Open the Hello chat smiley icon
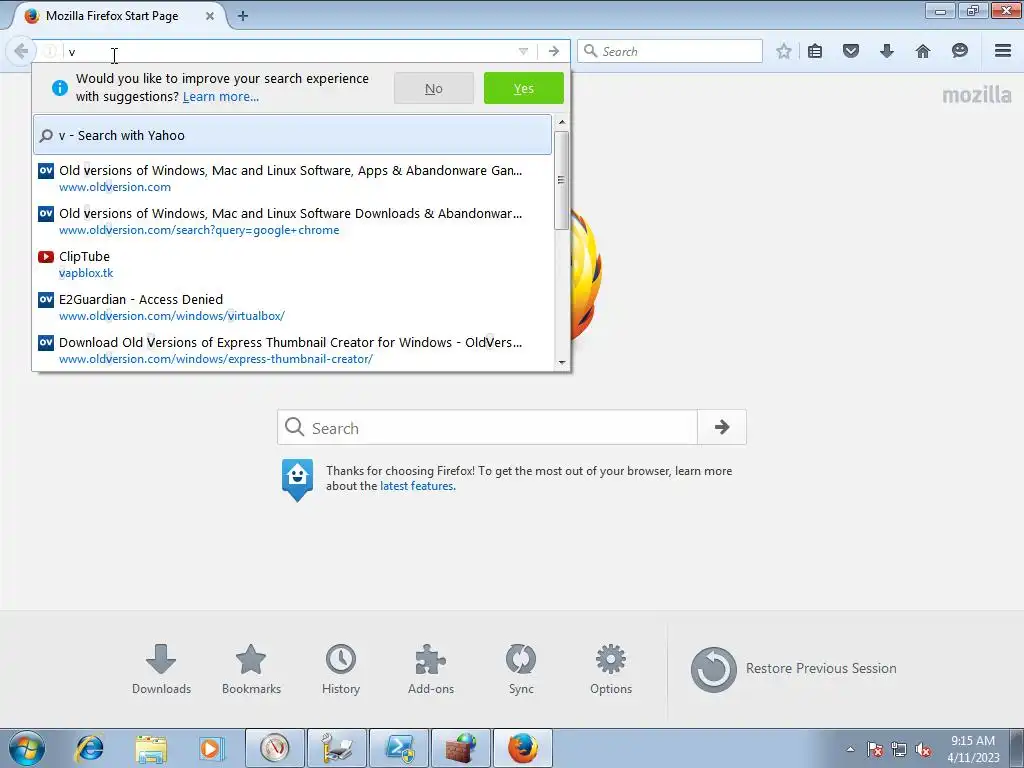 [x=959, y=51]
